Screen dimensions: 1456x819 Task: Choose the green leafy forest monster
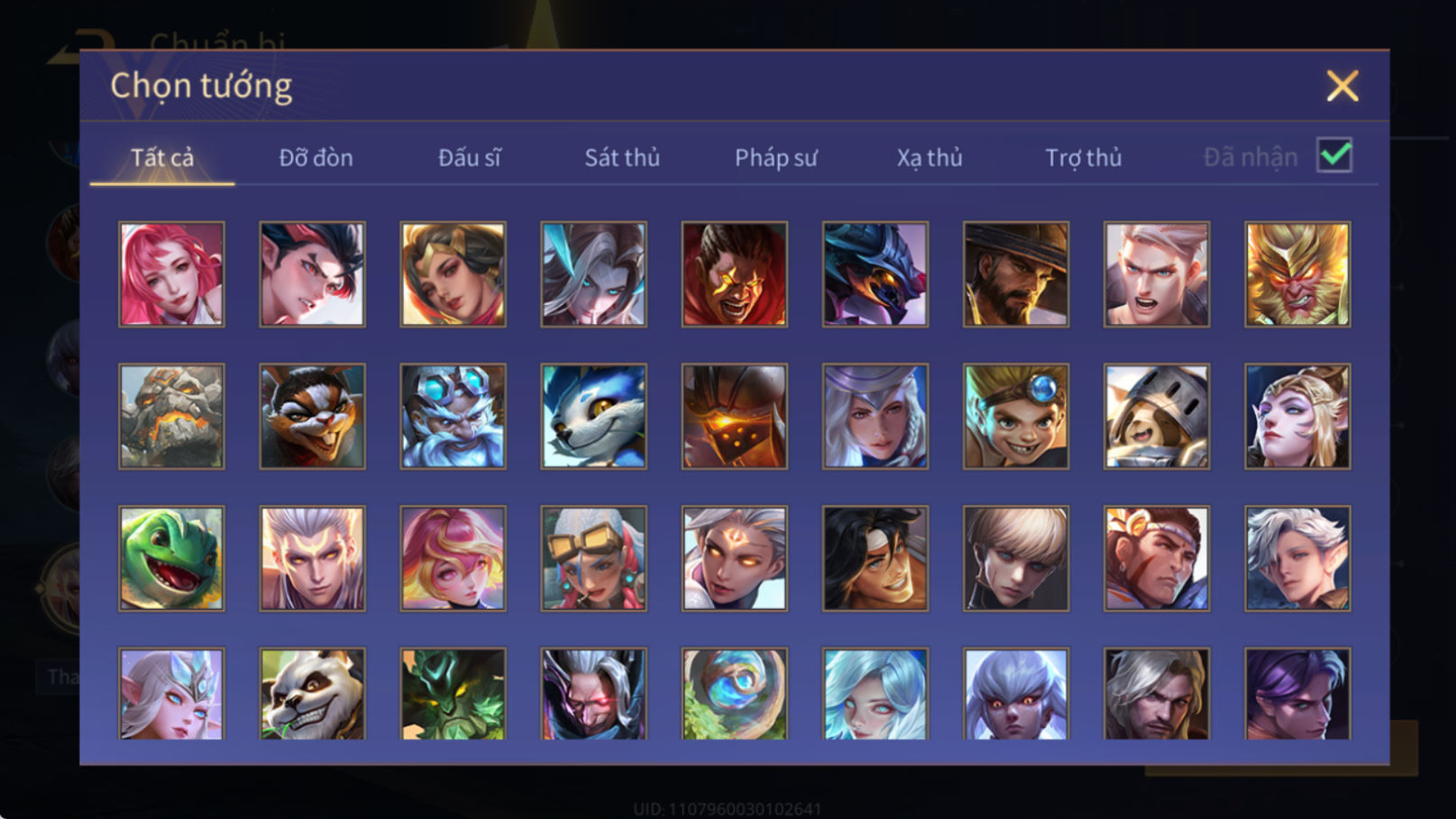point(453,694)
